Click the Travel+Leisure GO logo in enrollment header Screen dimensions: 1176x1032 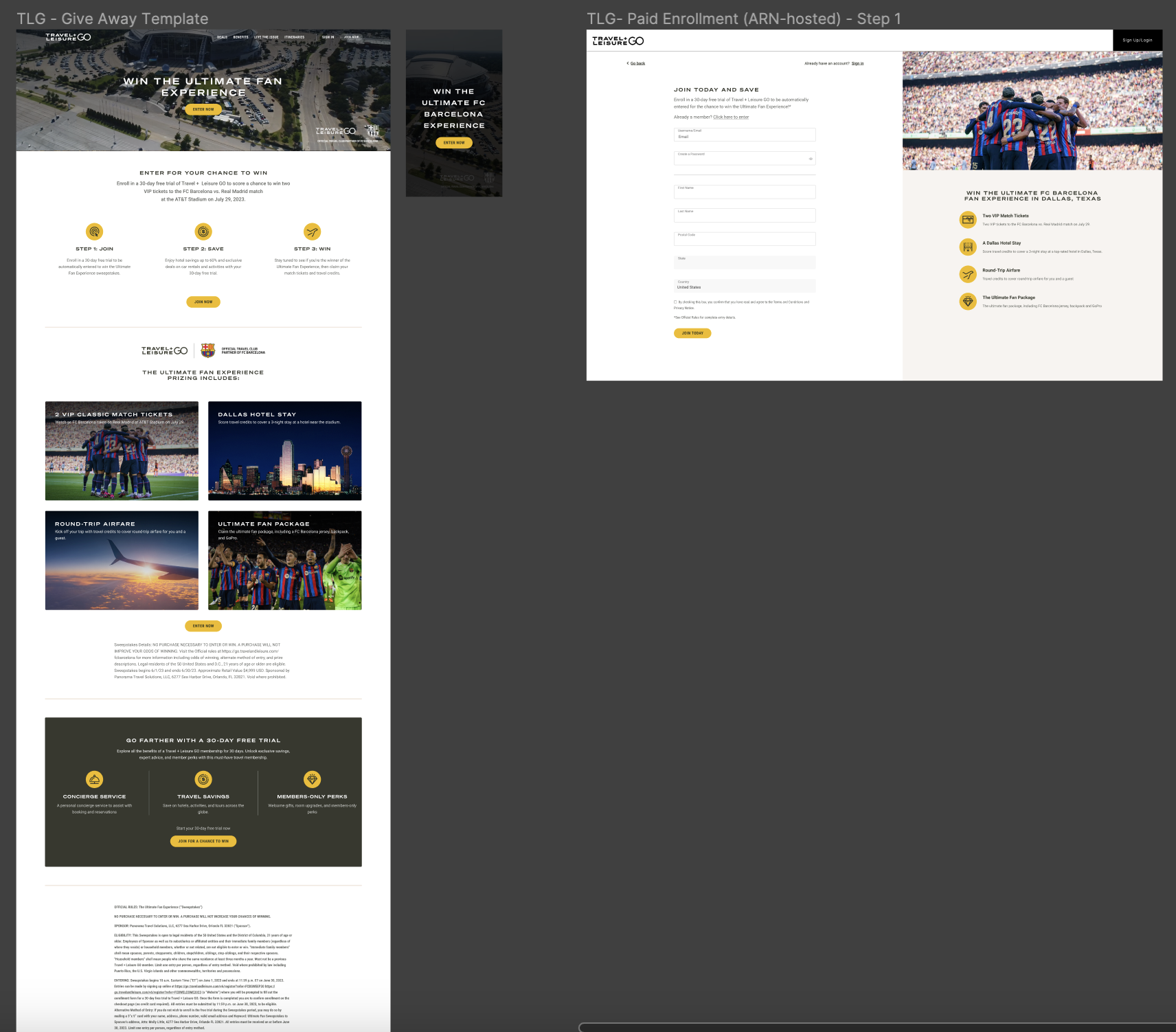coord(618,41)
